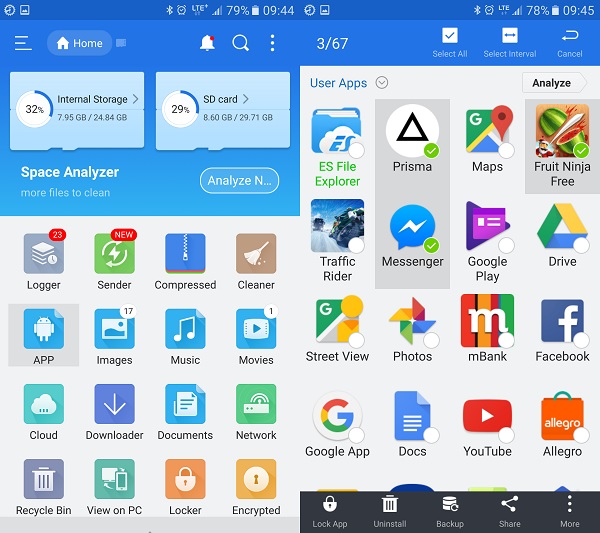Open the Recycle Bin
The height and width of the screenshot is (533, 600).
[x=44, y=487]
